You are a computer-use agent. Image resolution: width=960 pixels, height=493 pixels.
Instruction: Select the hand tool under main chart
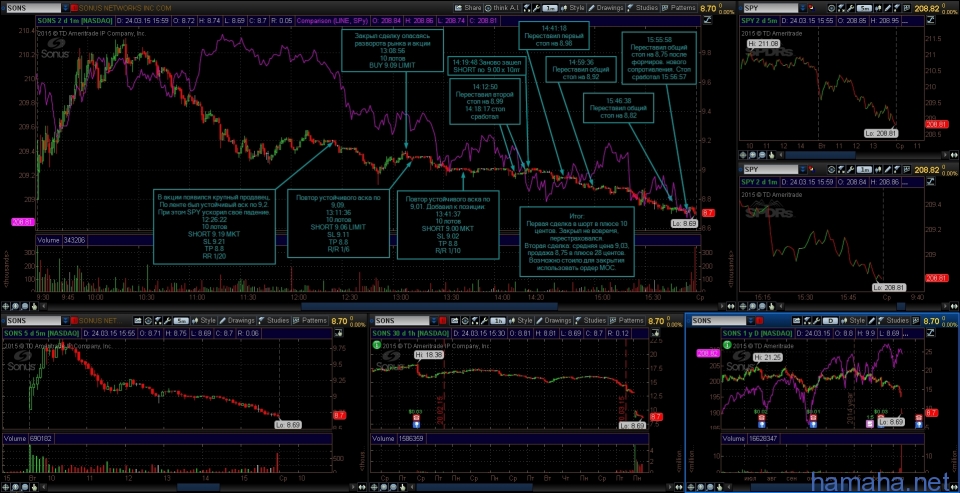click(34, 306)
